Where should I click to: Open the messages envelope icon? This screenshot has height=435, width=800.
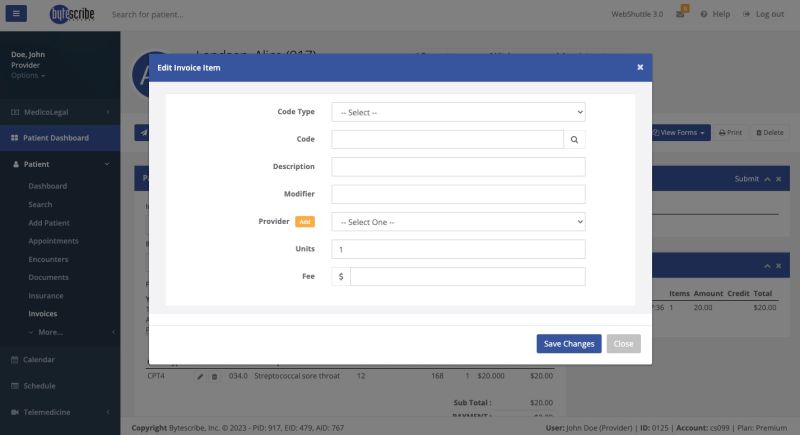[x=680, y=15]
